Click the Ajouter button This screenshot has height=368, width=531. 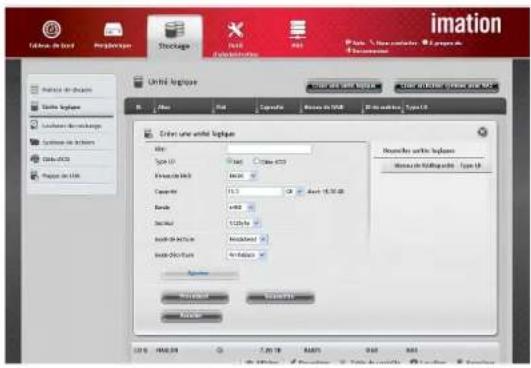point(200,273)
